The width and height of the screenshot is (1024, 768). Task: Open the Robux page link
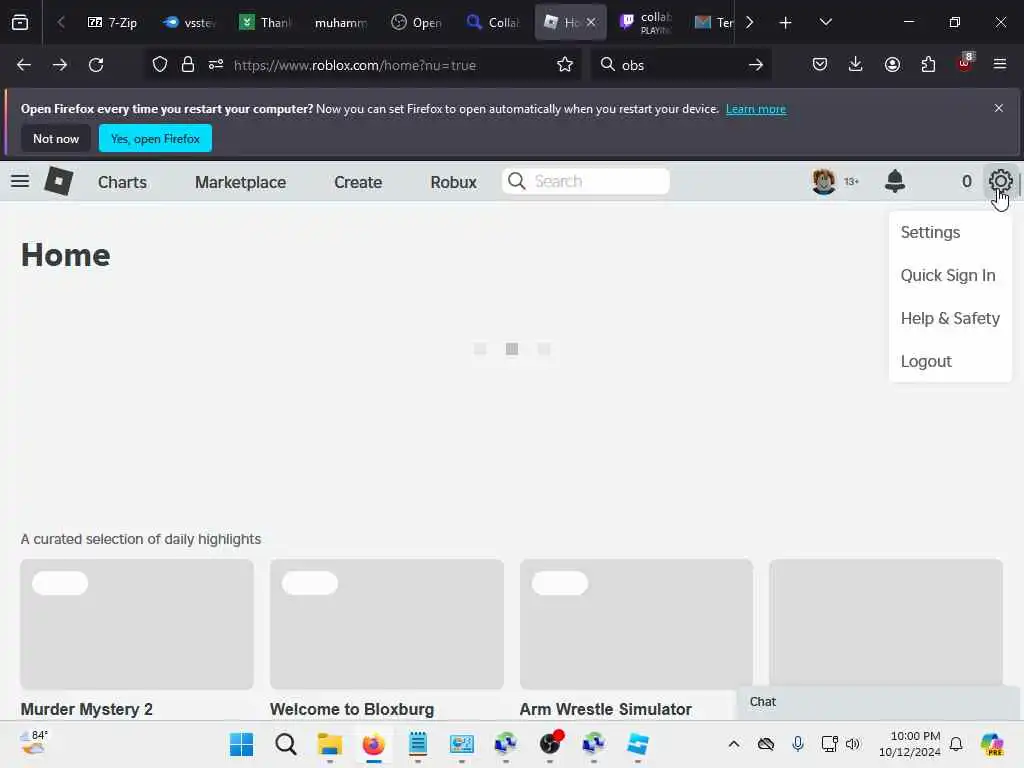pyautogui.click(x=453, y=182)
